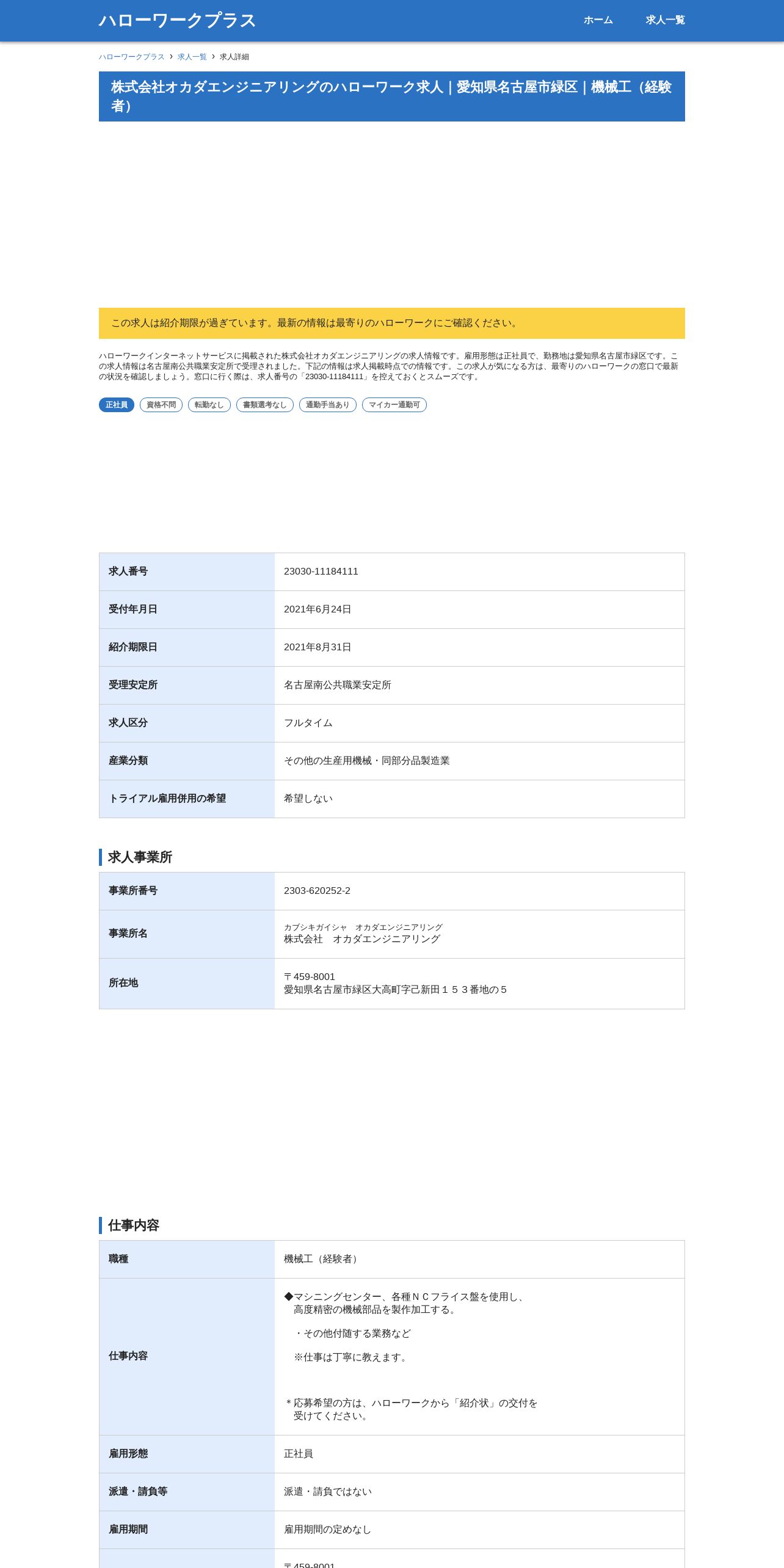The height and width of the screenshot is (1568, 784).
Task: Click 2021年8月31日 deadline value
Action: [x=318, y=647]
